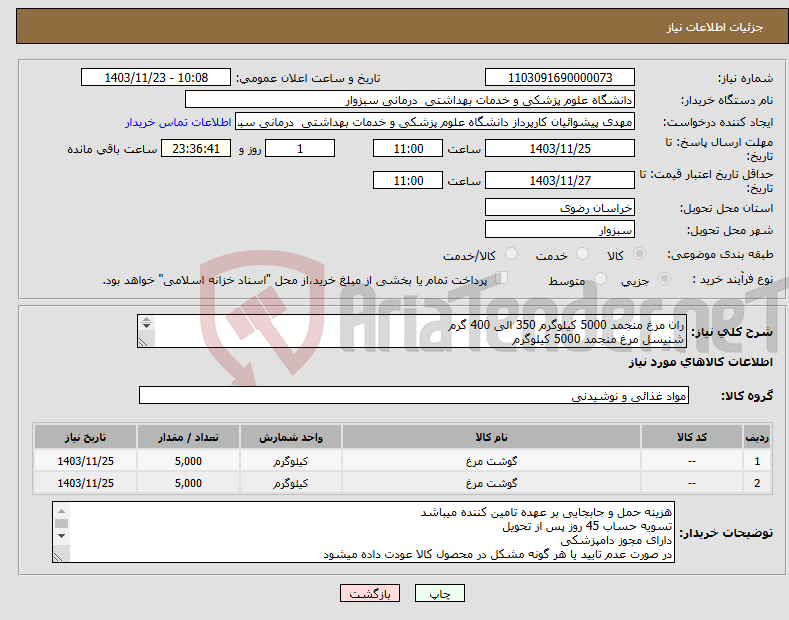
Task: Click the goods group field مواد غذائی و نوشیدنی
Action: 414,396
